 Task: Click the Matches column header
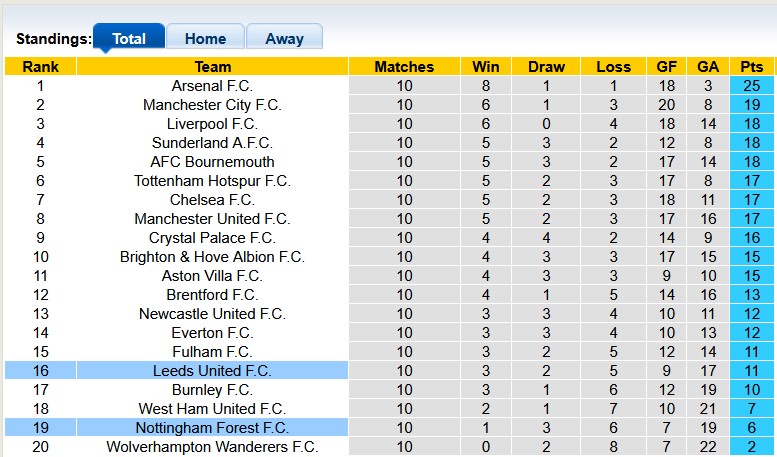pyautogui.click(x=404, y=67)
